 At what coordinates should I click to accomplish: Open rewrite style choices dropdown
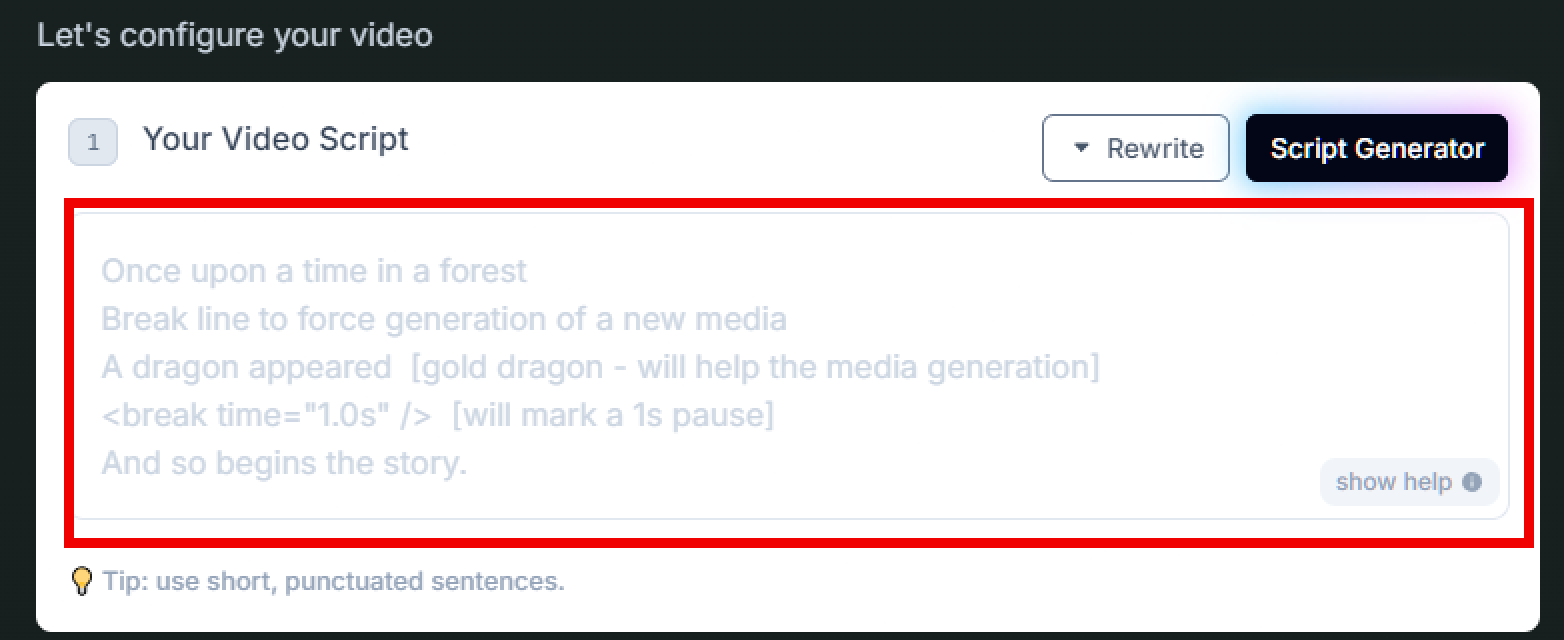1080,147
